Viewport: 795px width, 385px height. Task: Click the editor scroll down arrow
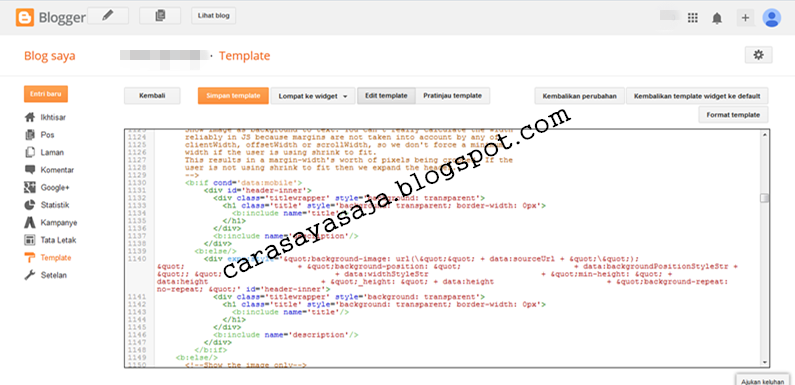coord(764,362)
